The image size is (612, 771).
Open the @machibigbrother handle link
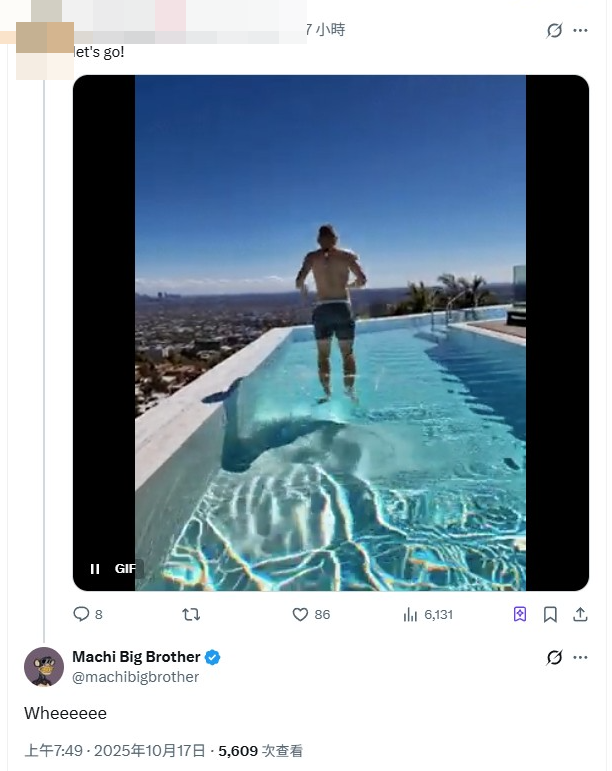[135, 677]
